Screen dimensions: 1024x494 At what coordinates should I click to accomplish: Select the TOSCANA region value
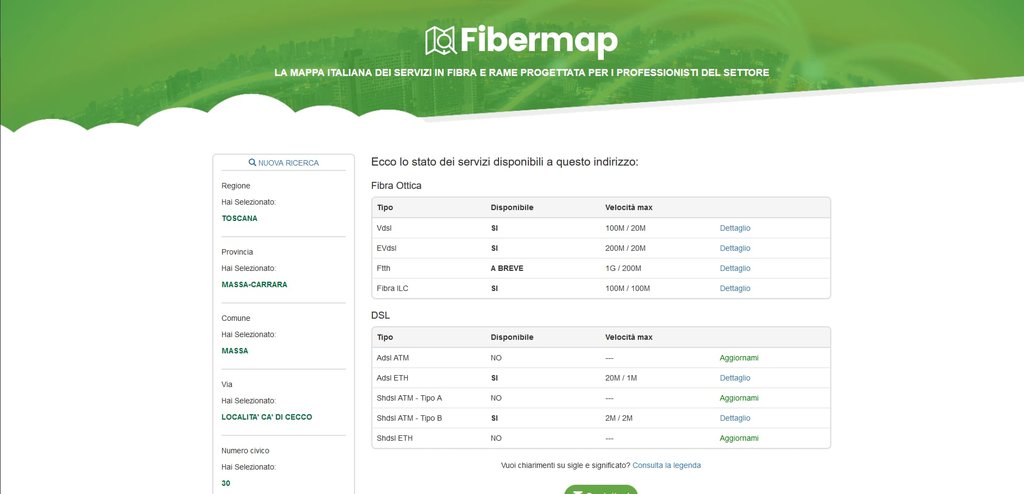pos(240,218)
